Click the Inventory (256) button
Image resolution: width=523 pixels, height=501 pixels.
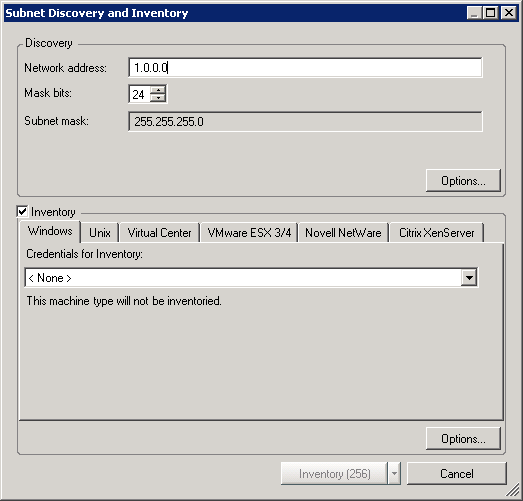tap(335, 474)
